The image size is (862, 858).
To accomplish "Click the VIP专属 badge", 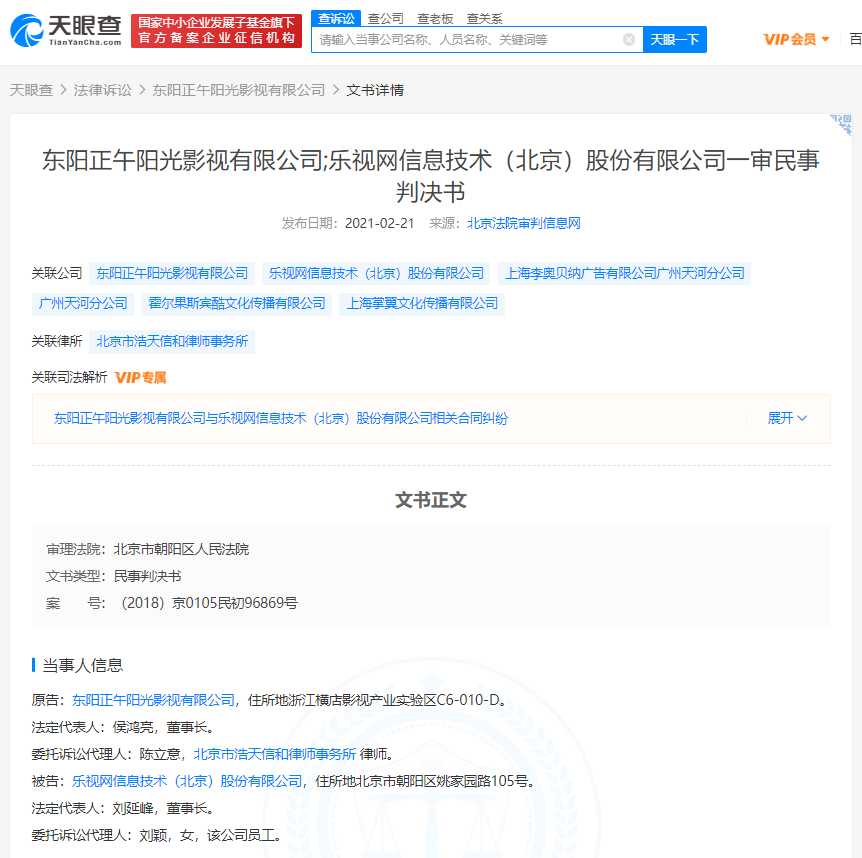I will 140,378.
